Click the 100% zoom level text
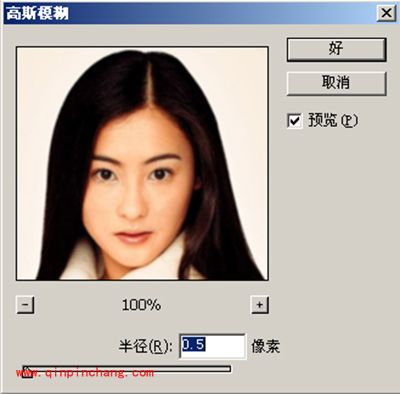 (x=141, y=305)
